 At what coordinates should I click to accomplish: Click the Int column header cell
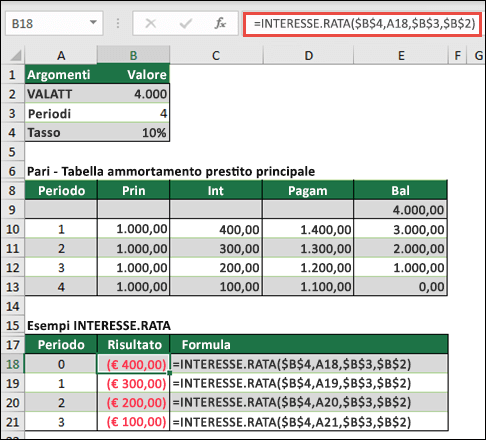tap(216, 191)
